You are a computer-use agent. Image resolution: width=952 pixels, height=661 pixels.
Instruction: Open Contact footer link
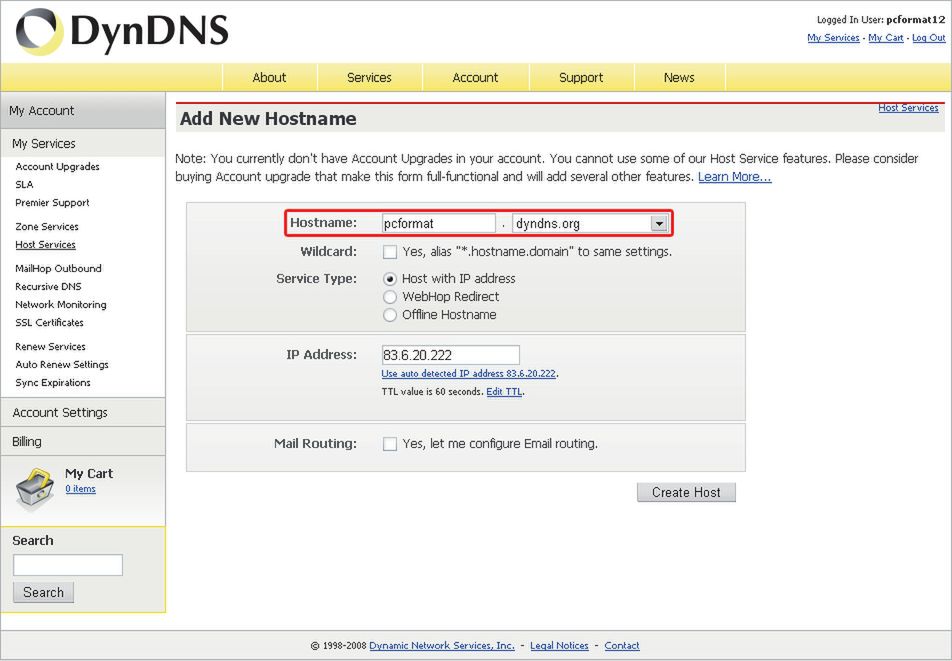point(622,646)
